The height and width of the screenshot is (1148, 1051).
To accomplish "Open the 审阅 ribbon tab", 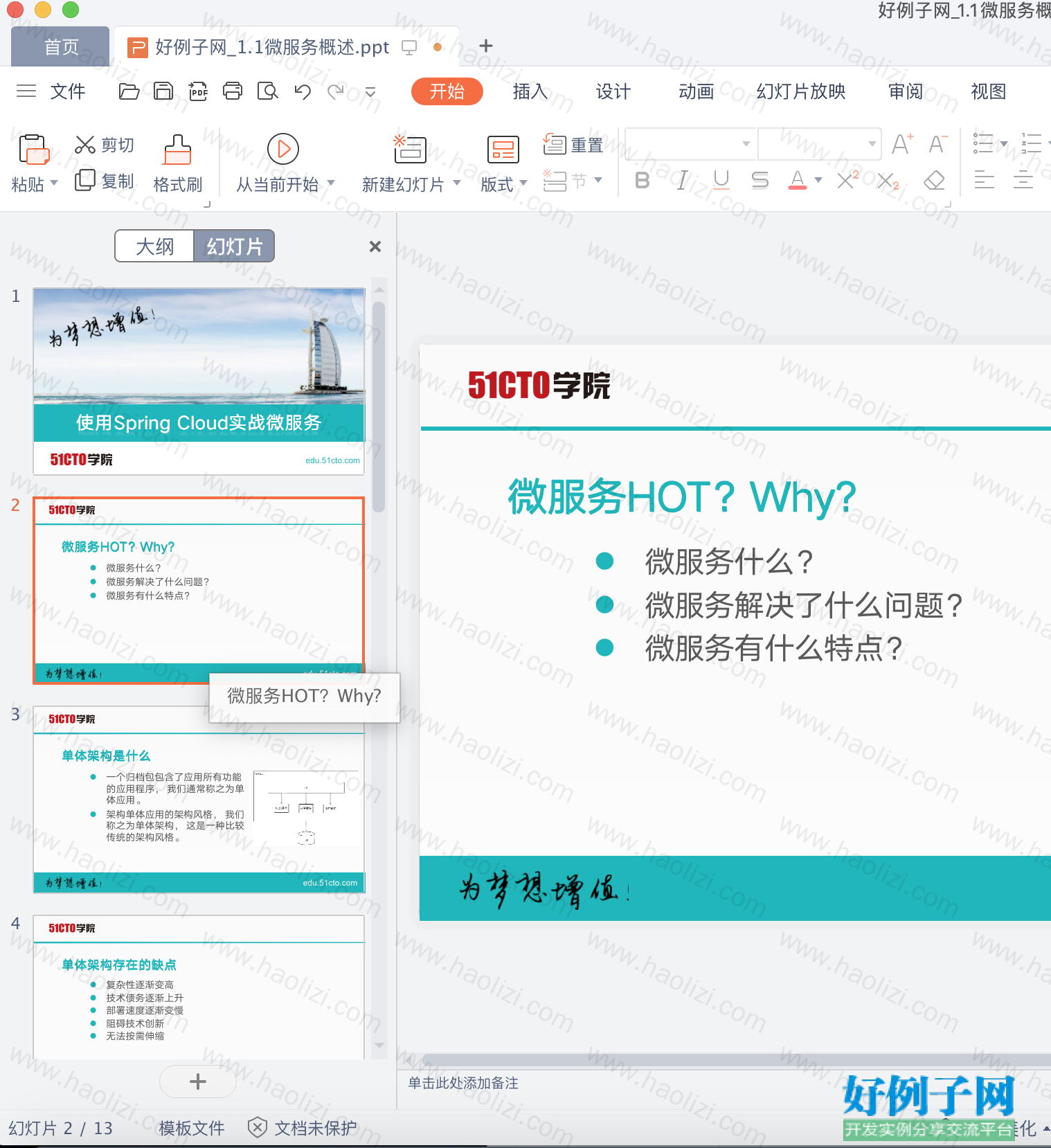I will click(x=906, y=91).
